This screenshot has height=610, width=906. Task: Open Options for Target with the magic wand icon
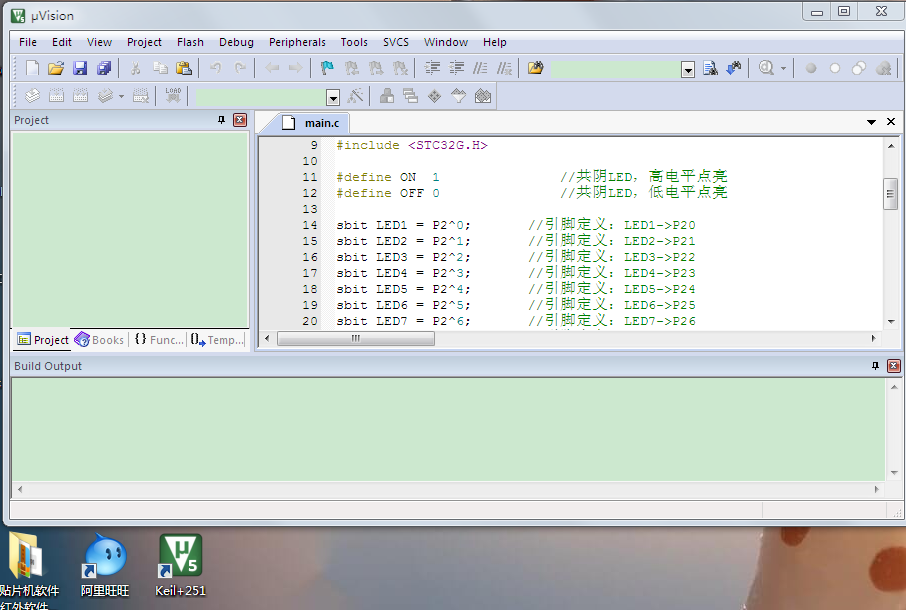tap(355, 96)
